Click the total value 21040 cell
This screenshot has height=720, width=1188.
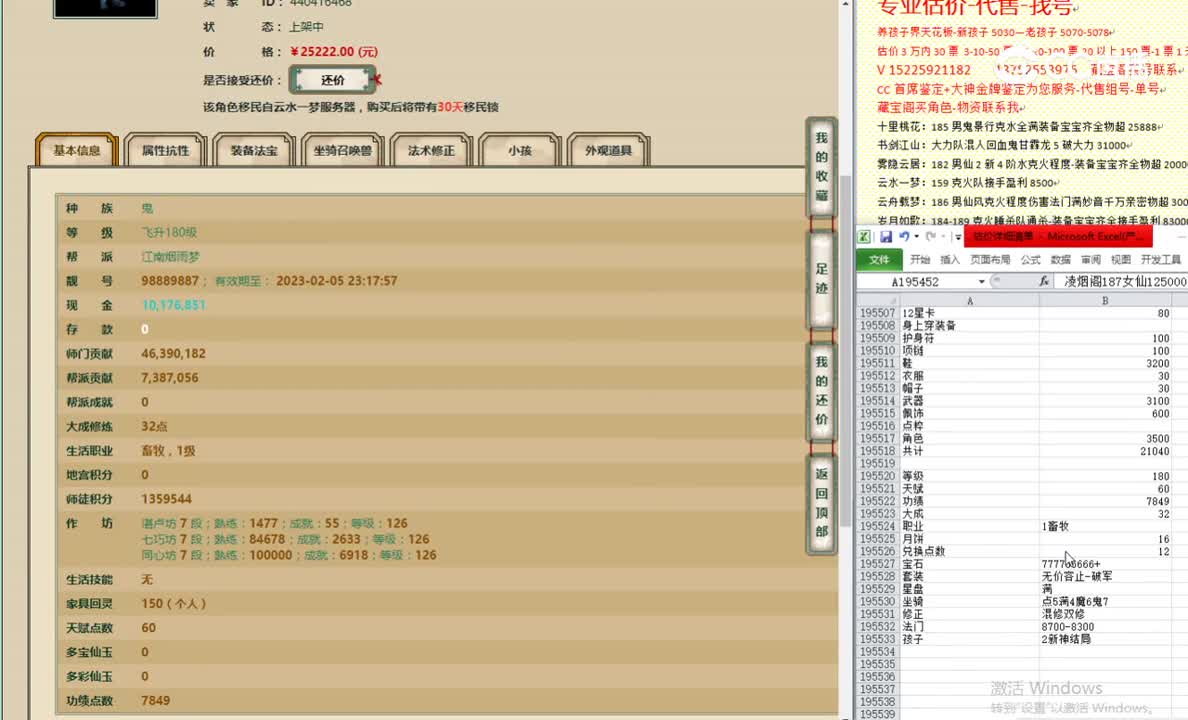pyautogui.click(x=1105, y=451)
